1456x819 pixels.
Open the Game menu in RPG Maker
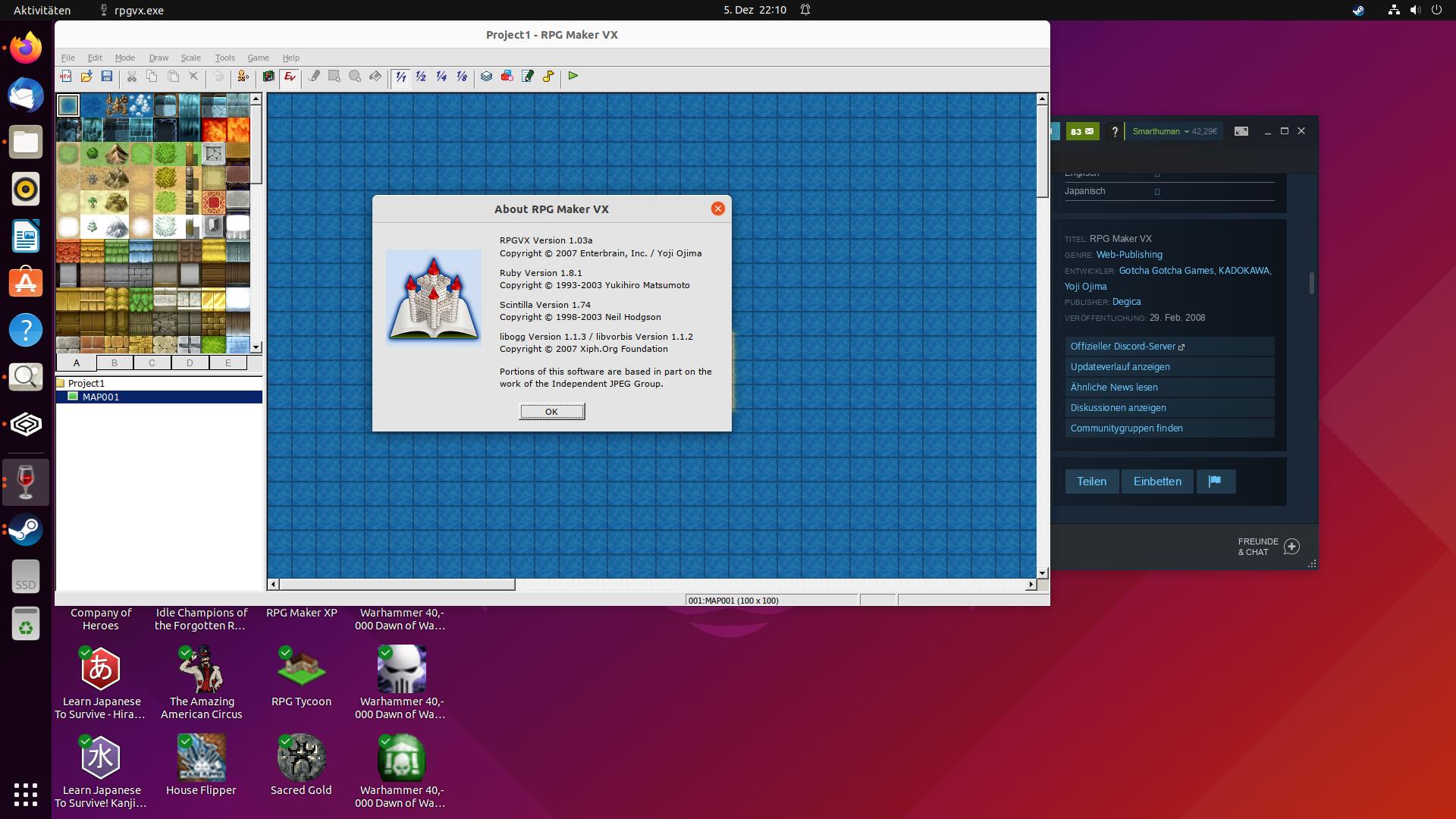click(258, 58)
